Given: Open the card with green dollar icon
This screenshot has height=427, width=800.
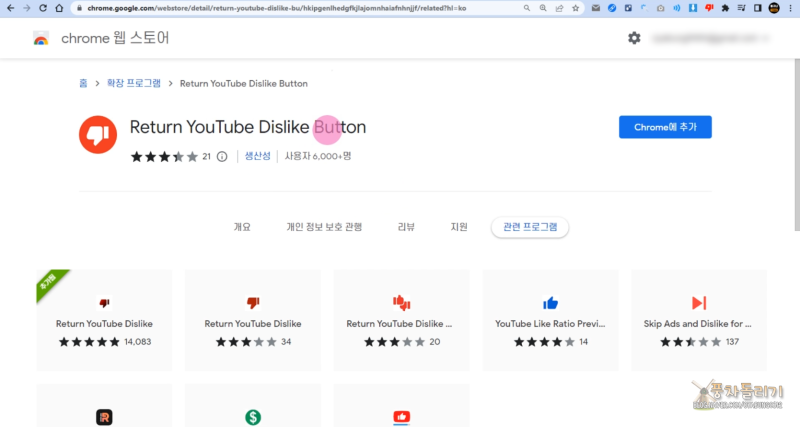Looking at the screenshot, I should click(x=253, y=406).
